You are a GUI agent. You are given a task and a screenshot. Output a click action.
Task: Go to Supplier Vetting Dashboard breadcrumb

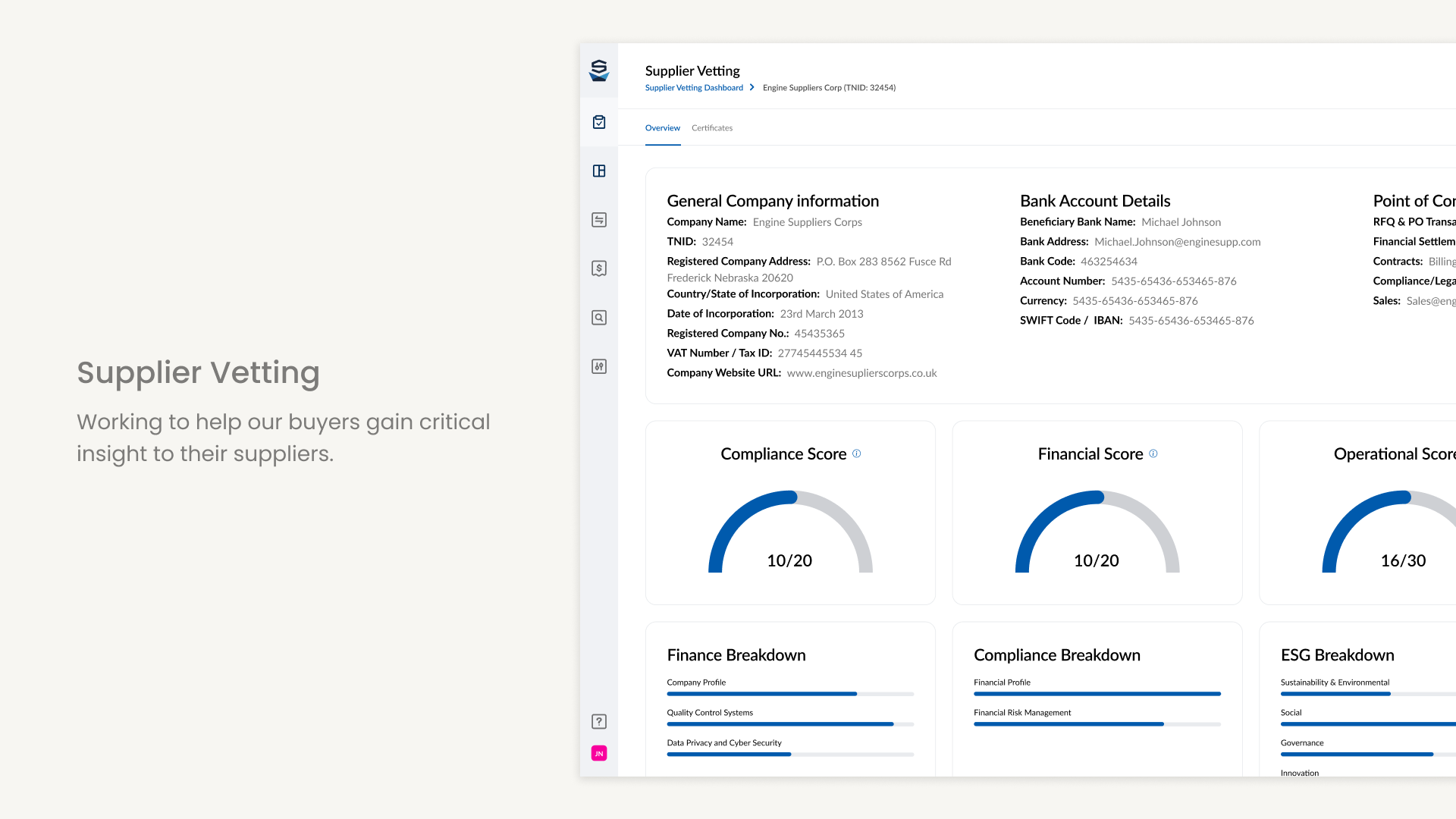point(694,88)
